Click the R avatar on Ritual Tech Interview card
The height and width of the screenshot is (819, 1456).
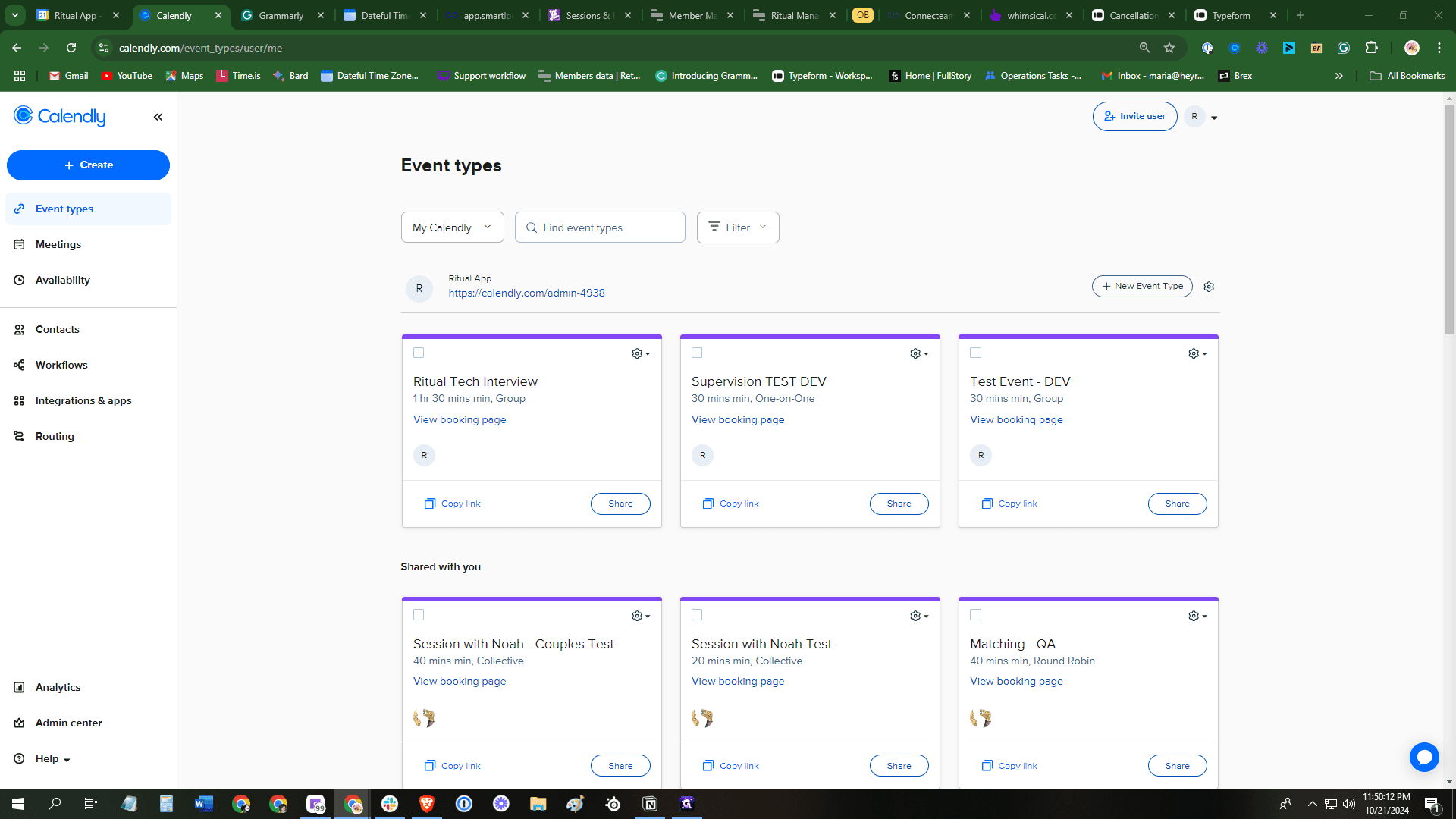point(424,455)
